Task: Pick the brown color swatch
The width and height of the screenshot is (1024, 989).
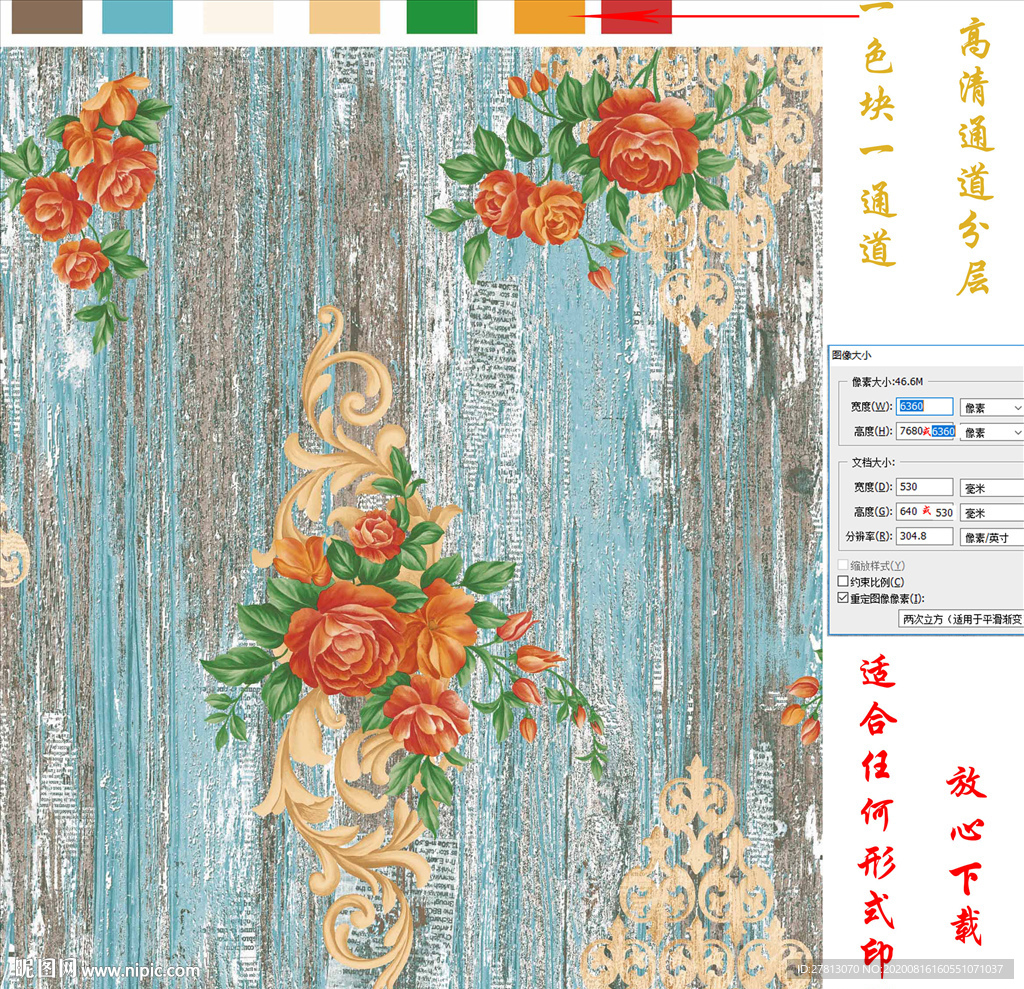Action: (47, 16)
